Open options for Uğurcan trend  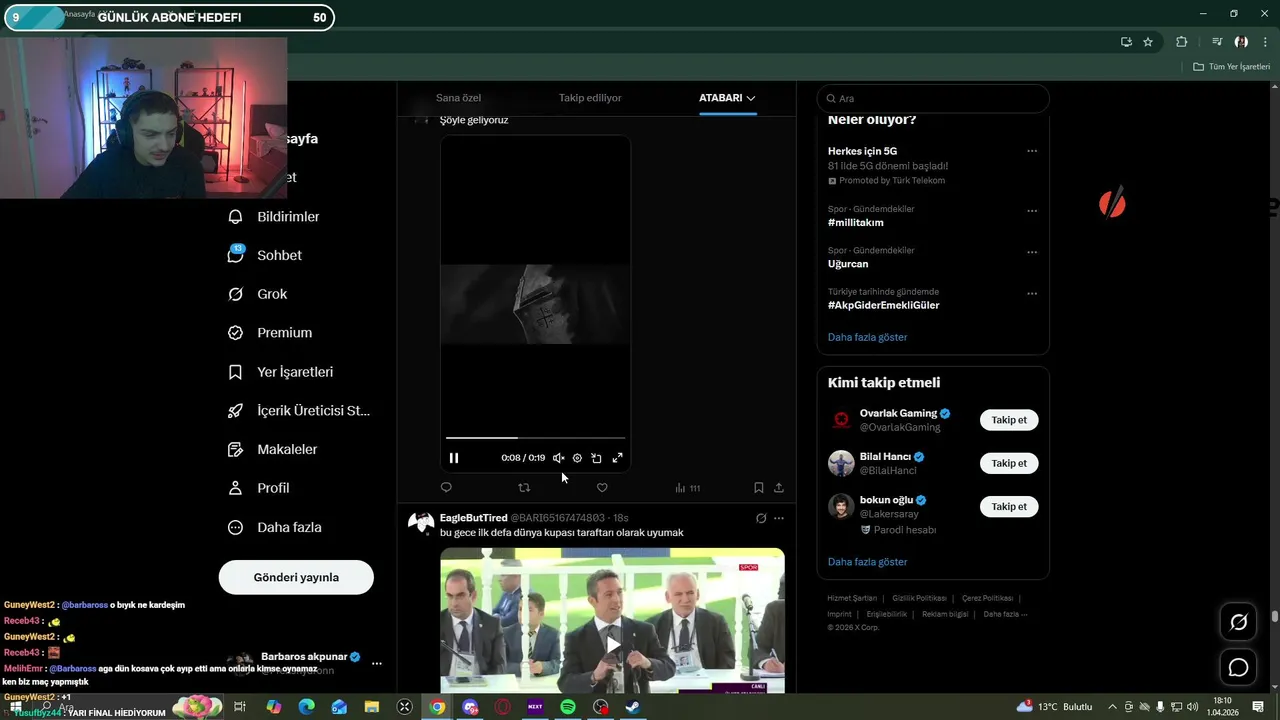[1032, 253]
